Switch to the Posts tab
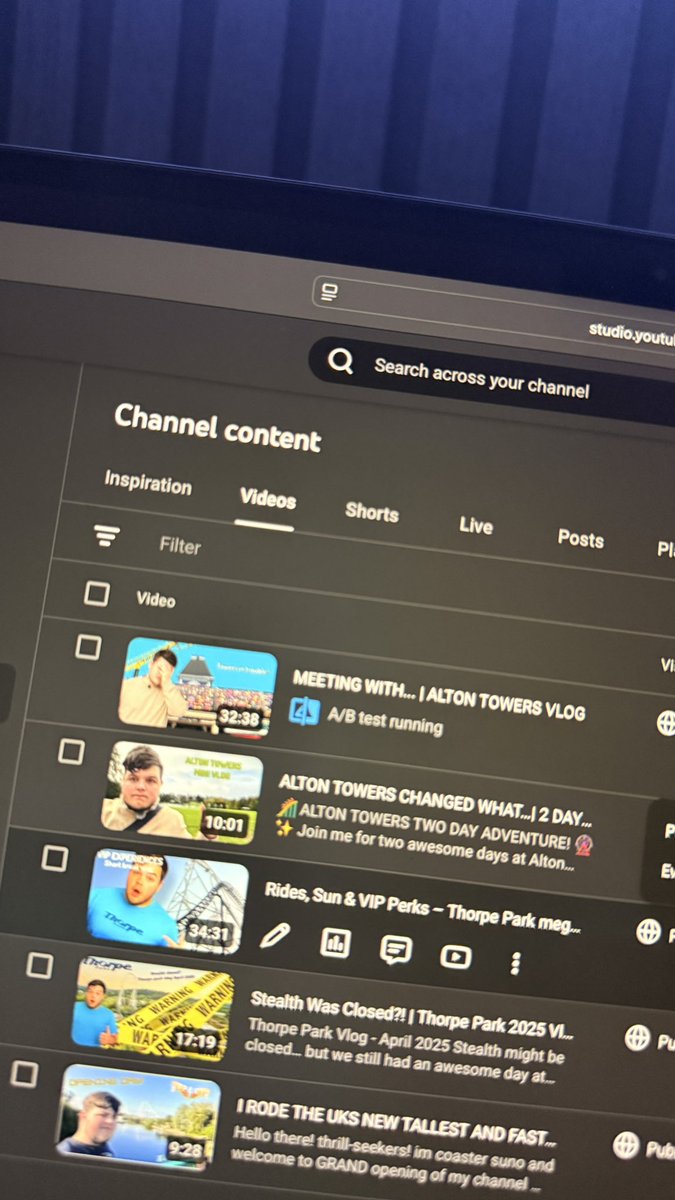This screenshot has width=675, height=1200. click(x=581, y=538)
